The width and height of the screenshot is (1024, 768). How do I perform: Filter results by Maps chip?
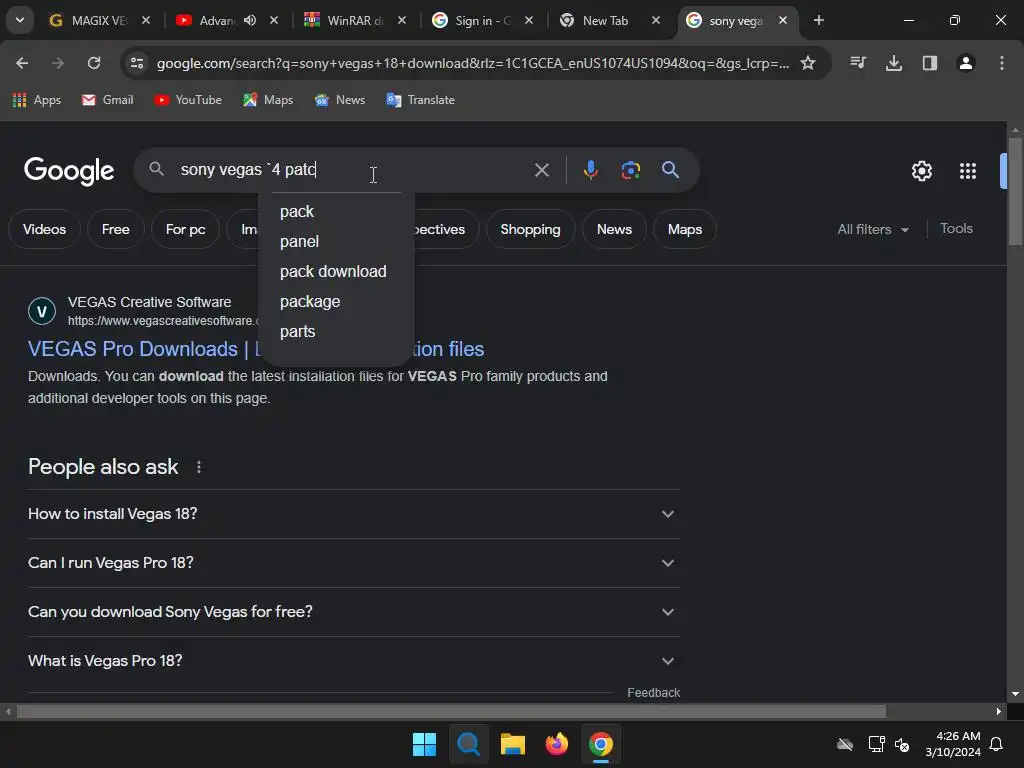click(x=684, y=229)
